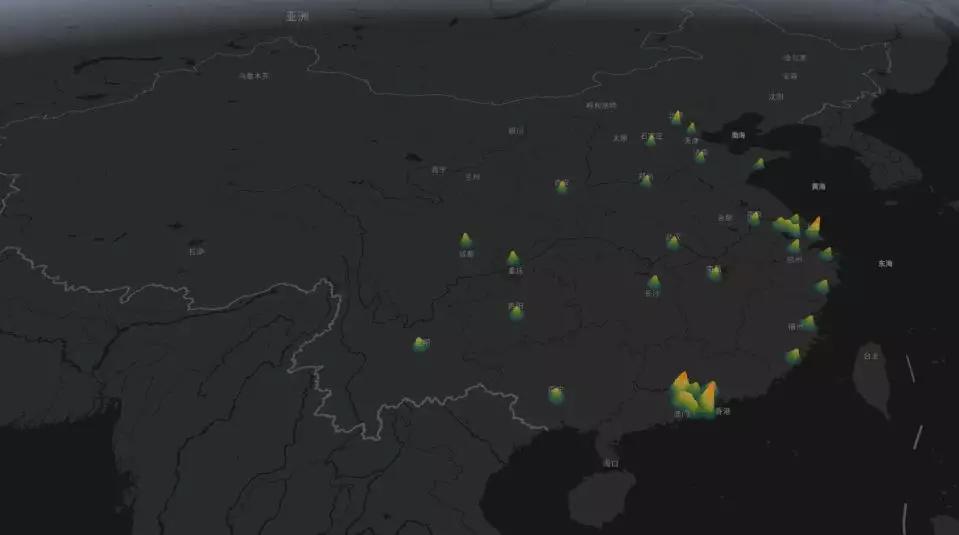The width and height of the screenshot is (959, 535).
Task: Click the 长沙 text label
Action: click(x=652, y=293)
